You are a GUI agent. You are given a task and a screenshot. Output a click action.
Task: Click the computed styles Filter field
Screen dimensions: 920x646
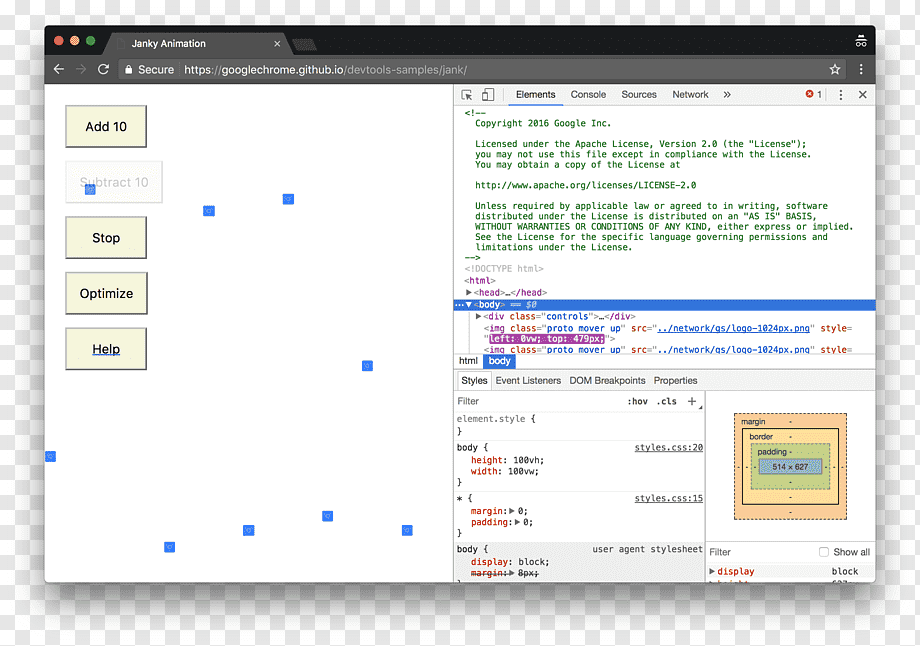click(760, 552)
